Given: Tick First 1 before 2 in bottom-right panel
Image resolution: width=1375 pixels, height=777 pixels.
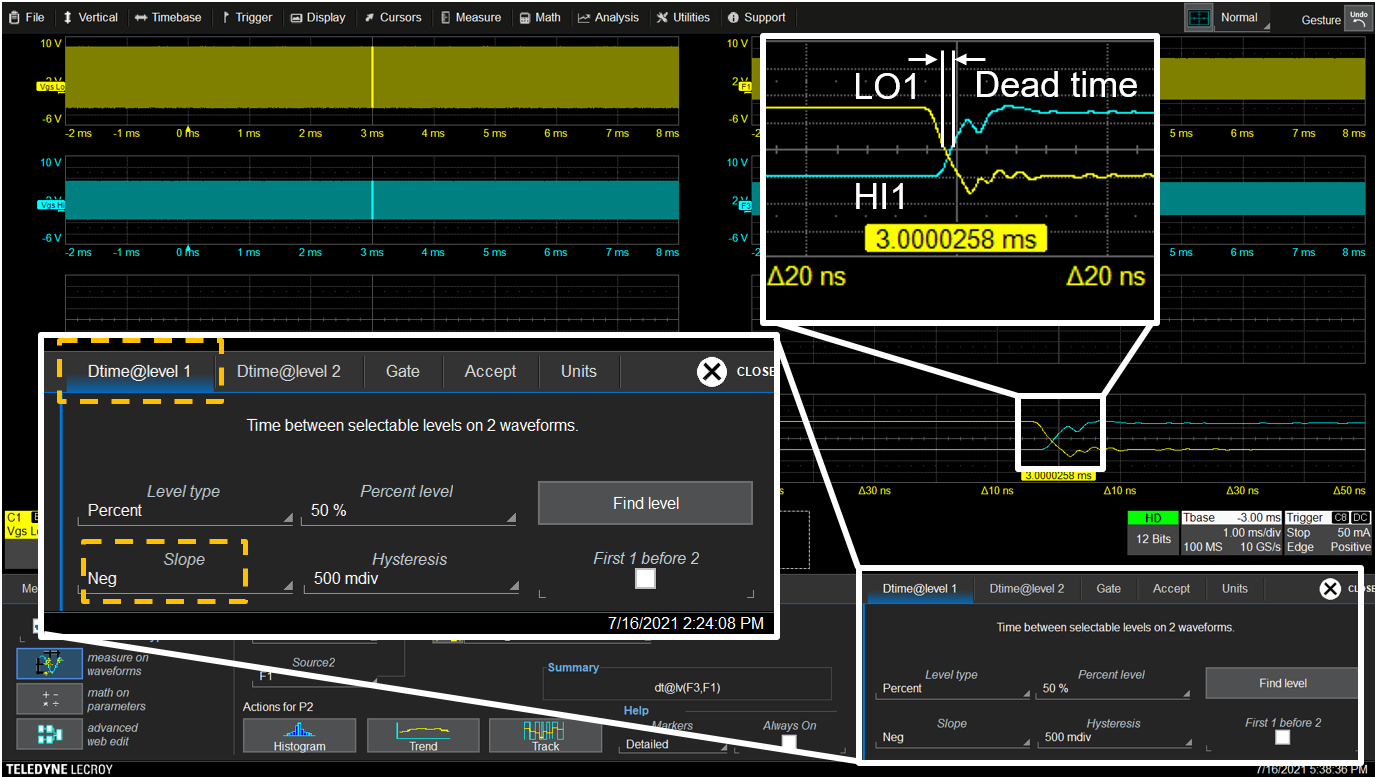Looking at the screenshot, I should coord(1283,737).
